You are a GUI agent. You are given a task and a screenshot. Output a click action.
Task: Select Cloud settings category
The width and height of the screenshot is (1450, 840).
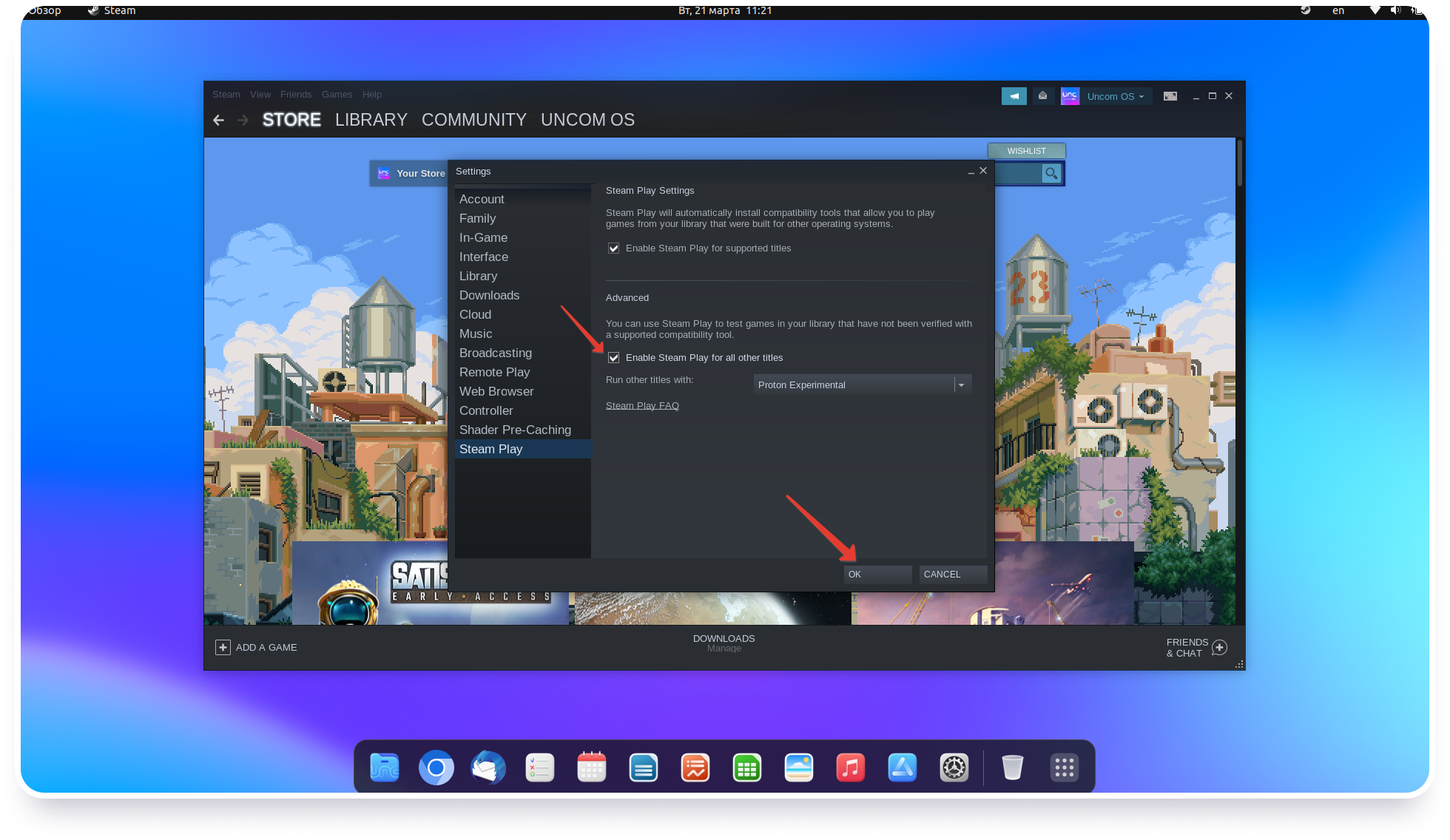click(523, 314)
